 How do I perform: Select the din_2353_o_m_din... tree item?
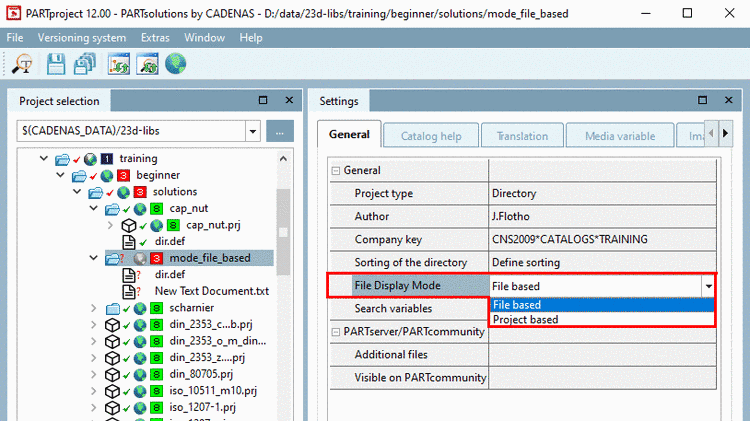pyautogui.click(x=218, y=341)
